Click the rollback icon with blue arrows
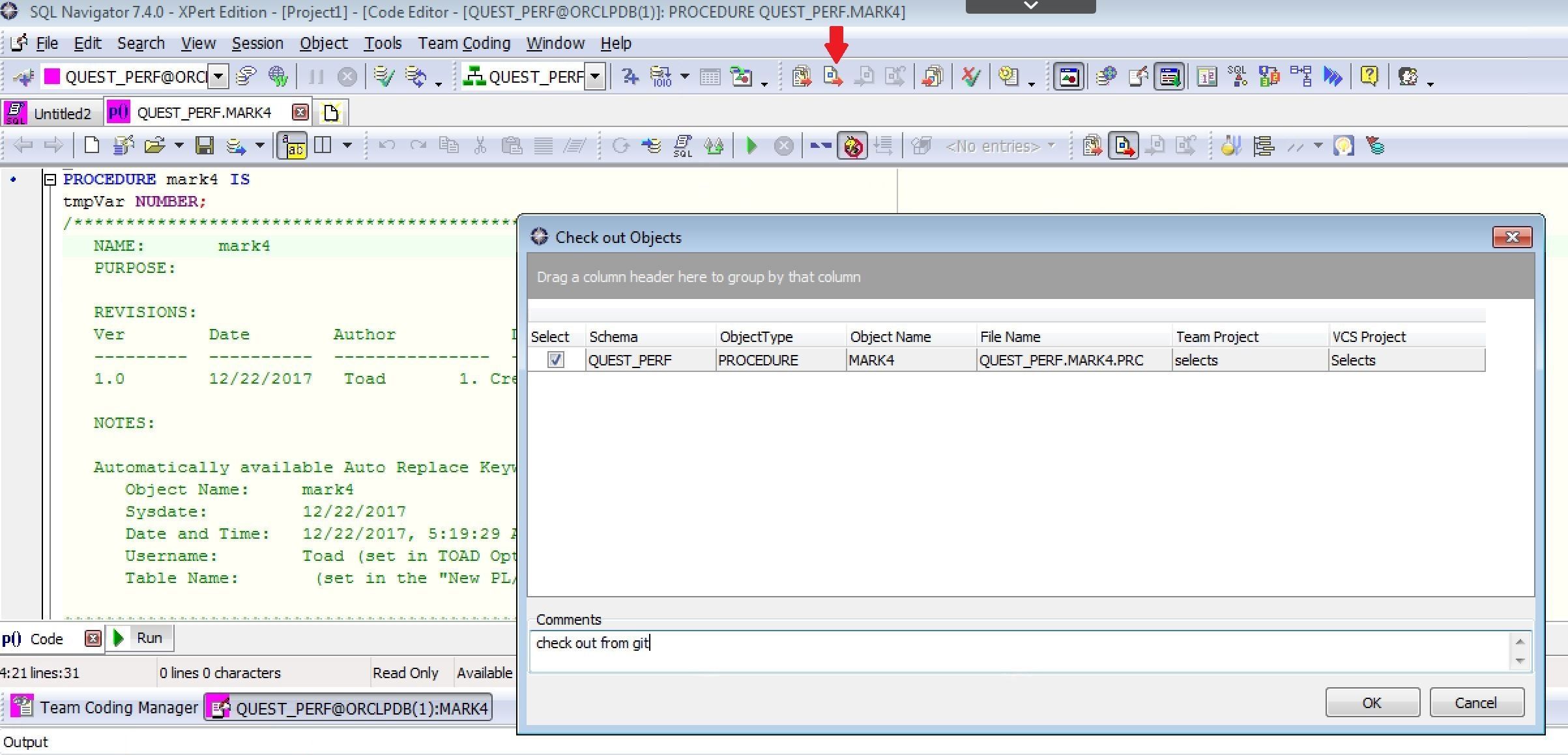 pos(415,77)
